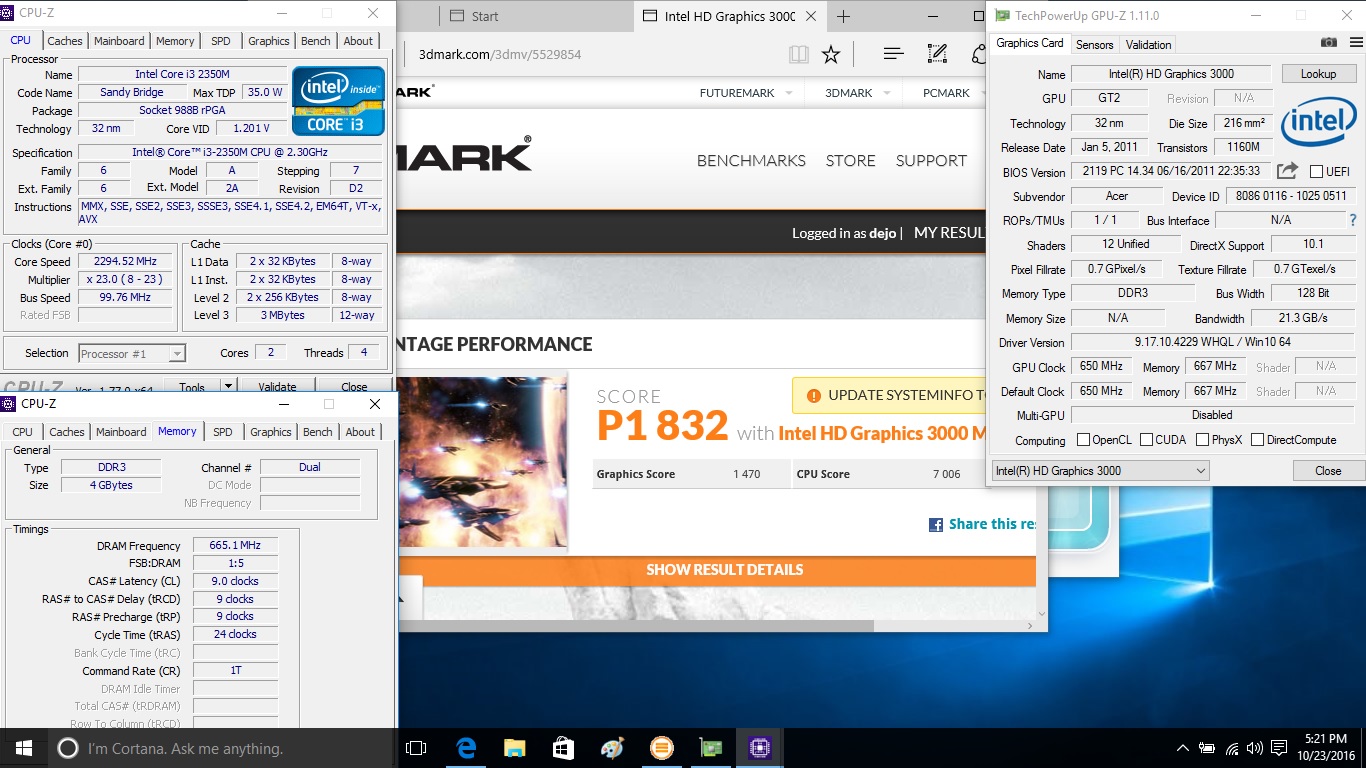The width and height of the screenshot is (1366, 768).
Task: Expand the 3DMARK menu dropdown
Action: coord(887,93)
